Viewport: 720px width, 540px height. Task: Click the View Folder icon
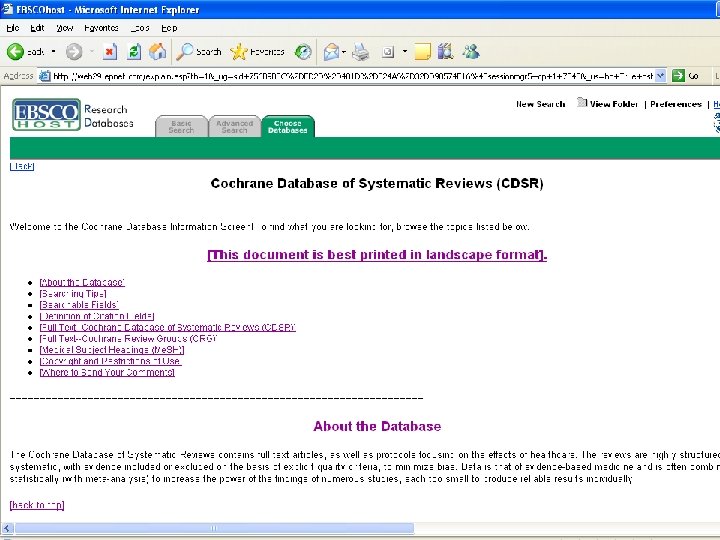click(x=582, y=102)
